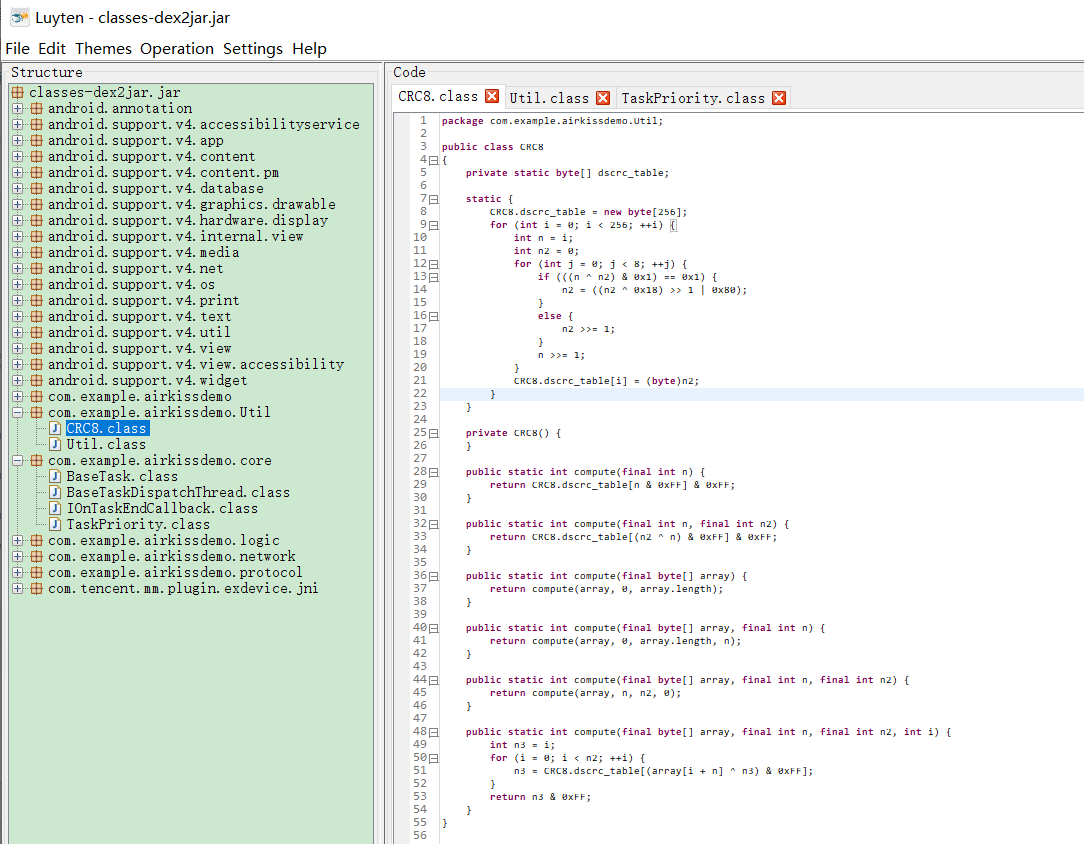Close the TaskPriority.class tab
This screenshot has width=1084, height=844.
coord(779,97)
